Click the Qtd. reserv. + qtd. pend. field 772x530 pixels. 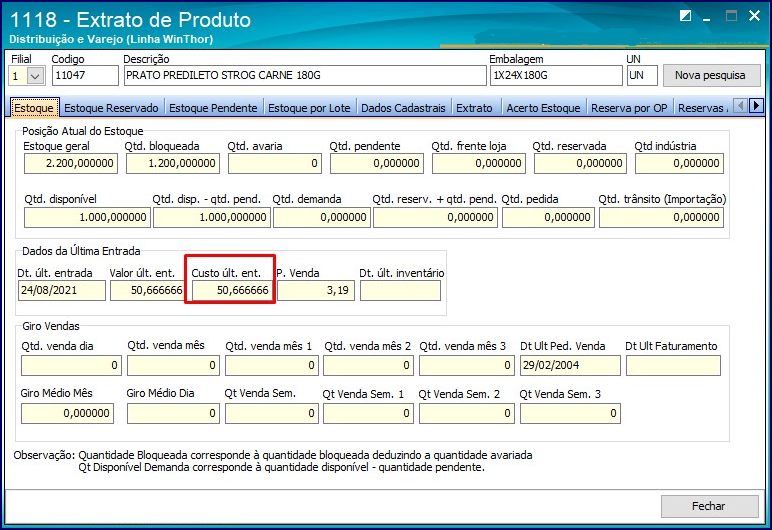435,217
